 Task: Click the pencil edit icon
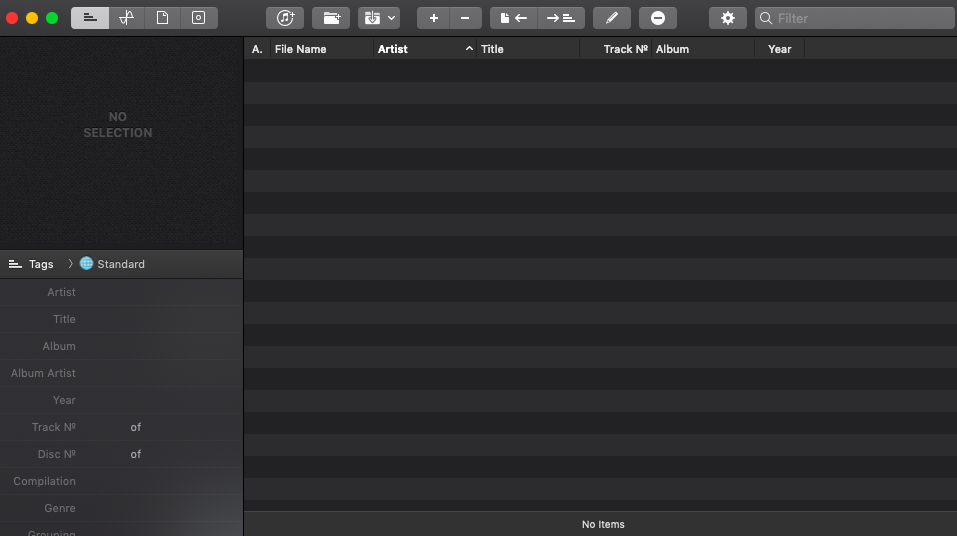click(611, 18)
